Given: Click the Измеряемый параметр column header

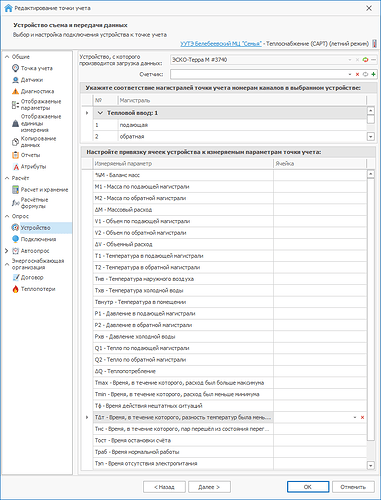Looking at the screenshot, I should click(x=183, y=164).
